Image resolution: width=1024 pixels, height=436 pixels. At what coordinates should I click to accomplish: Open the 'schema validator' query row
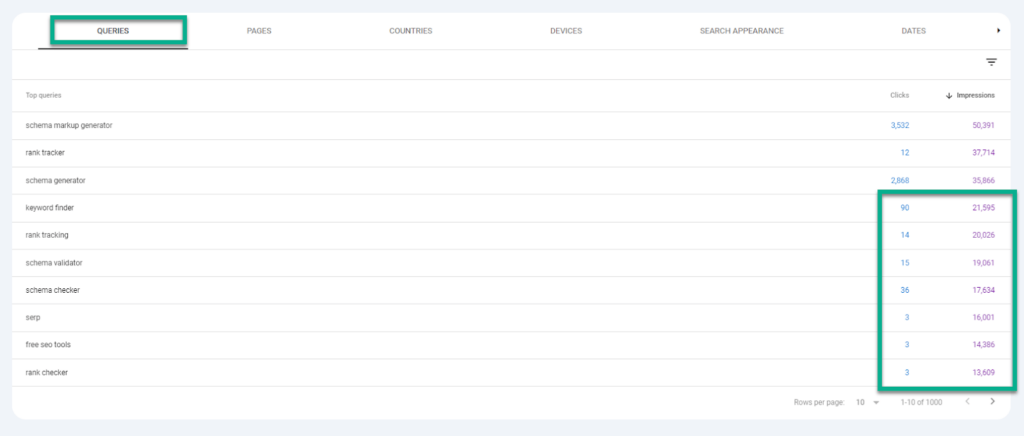pyautogui.click(x=54, y=263)
